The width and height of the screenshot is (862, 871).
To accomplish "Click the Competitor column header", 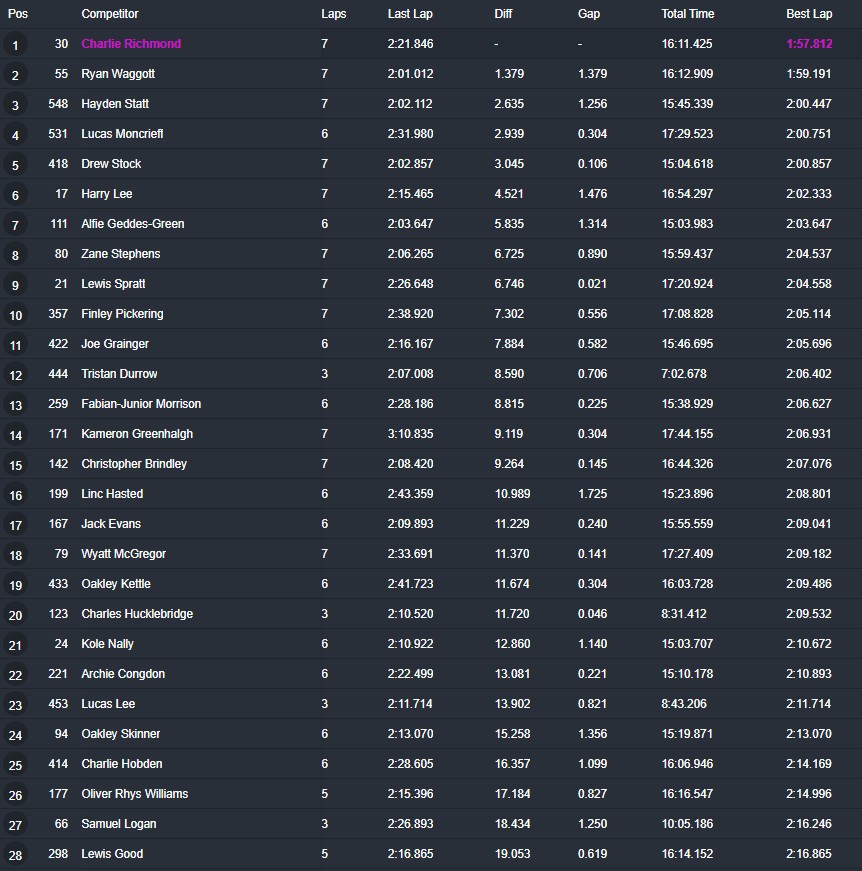I will 110,14.
